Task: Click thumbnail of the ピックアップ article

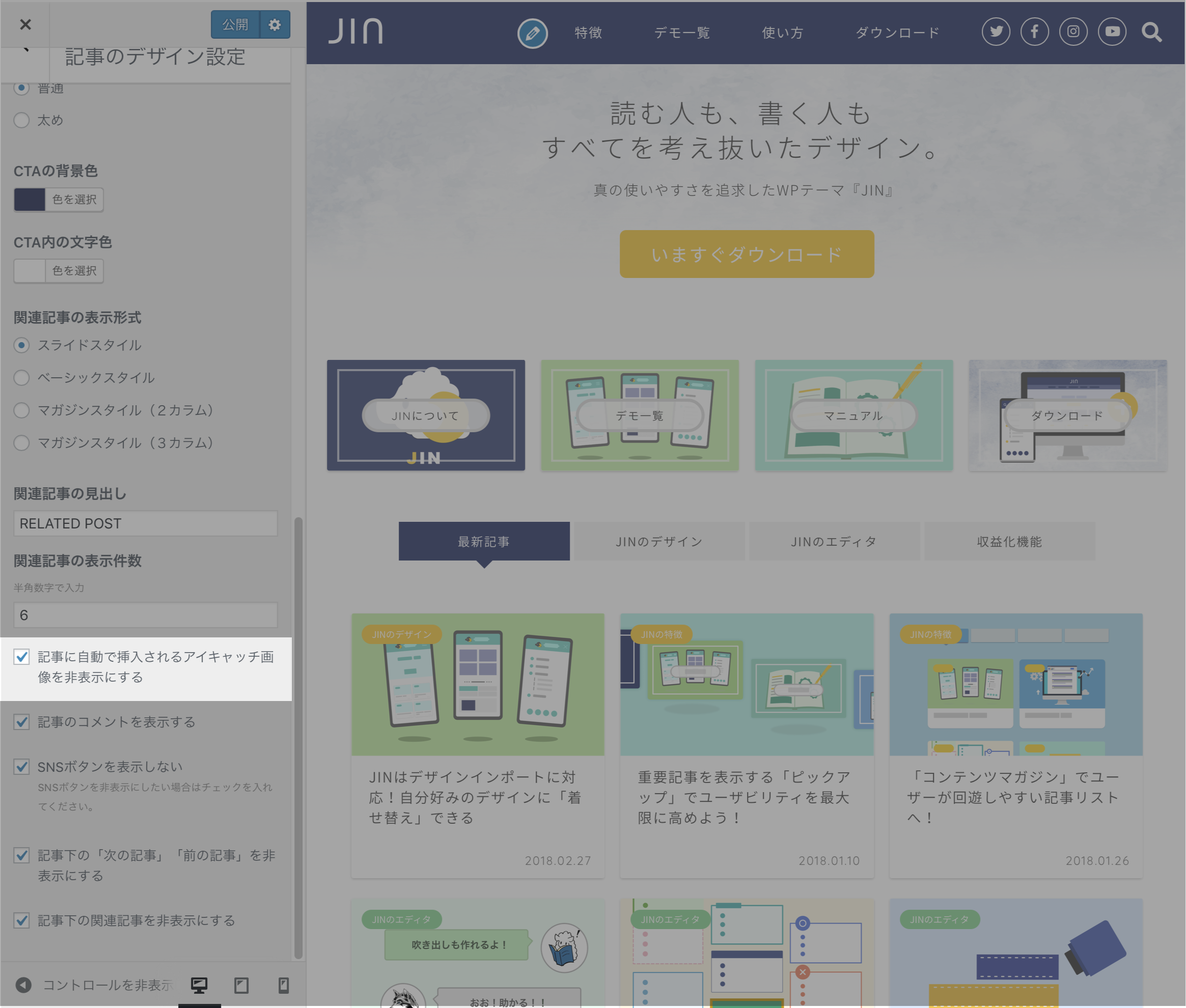Action: [747, 685]
